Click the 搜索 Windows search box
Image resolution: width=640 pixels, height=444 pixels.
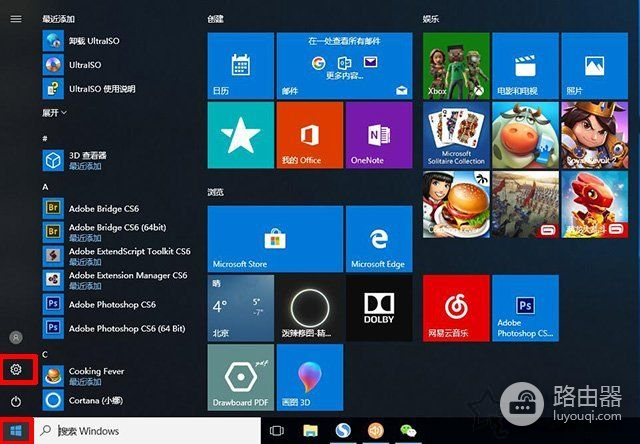pyautogui.click(x=150, y=431)
